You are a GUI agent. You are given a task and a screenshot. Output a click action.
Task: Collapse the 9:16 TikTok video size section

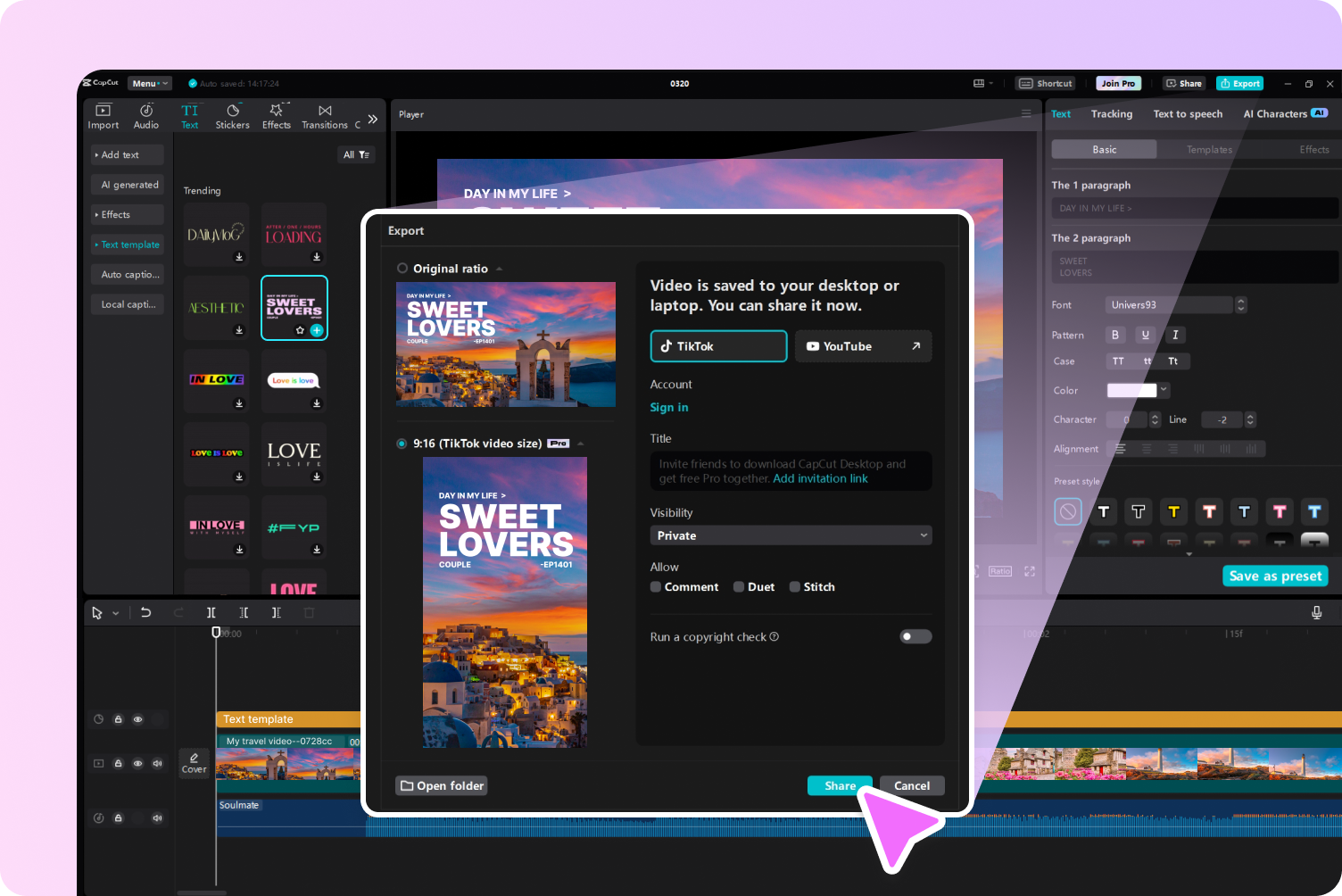tap(579, 443)
